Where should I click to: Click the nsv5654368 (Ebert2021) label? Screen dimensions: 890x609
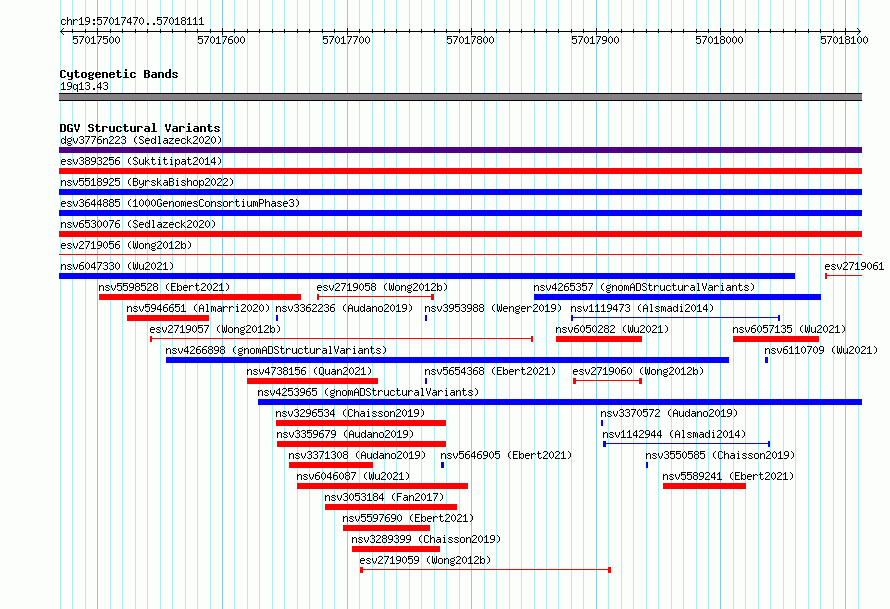click(490, 371)
